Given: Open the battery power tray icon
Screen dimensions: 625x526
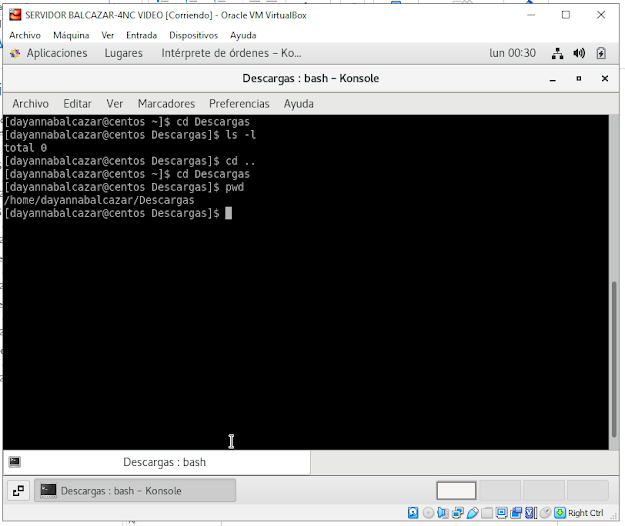Looking at the screenshot, I should [x=601, y=53].
